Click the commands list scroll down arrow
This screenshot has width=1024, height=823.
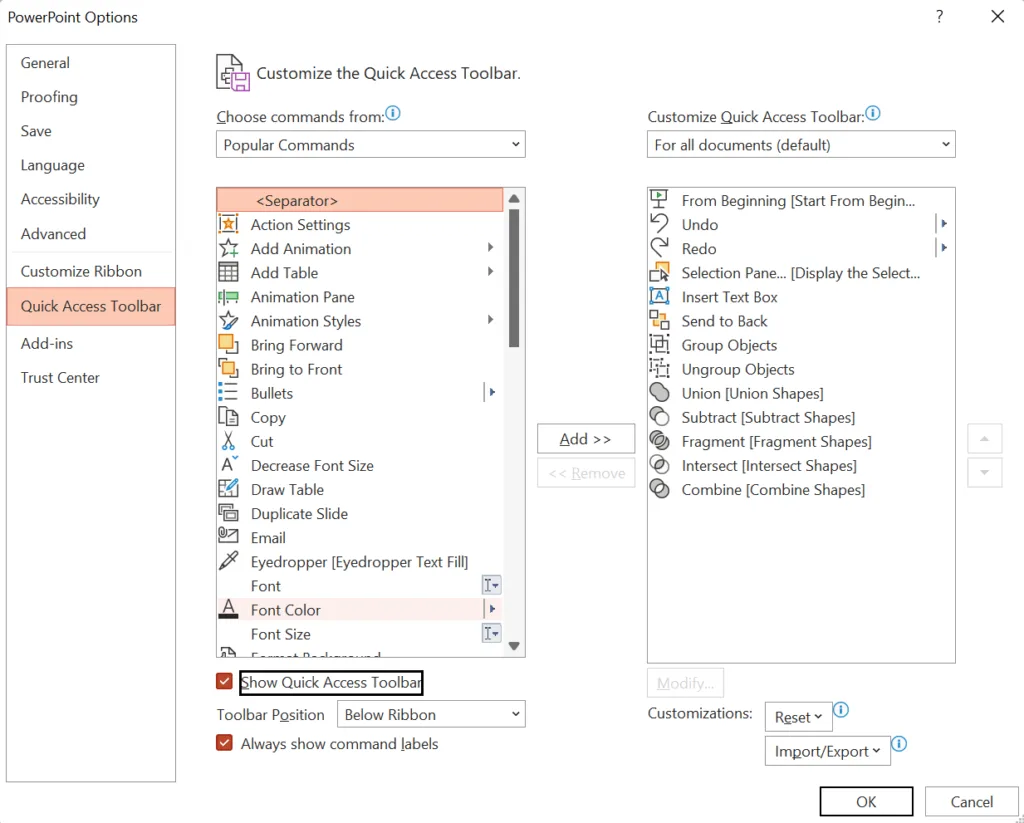(x=514, y=646)
